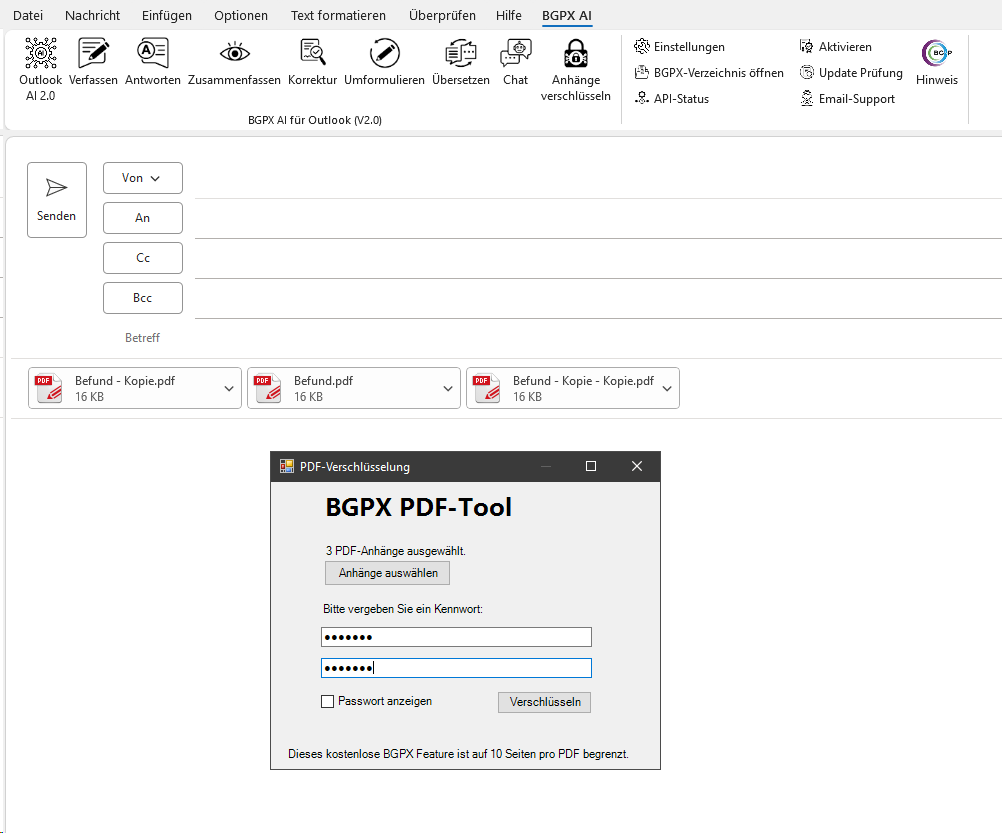Enable the Passwort anzeigen checkbox
This screenshot has width=1002, height=833.
pos(327,702)
